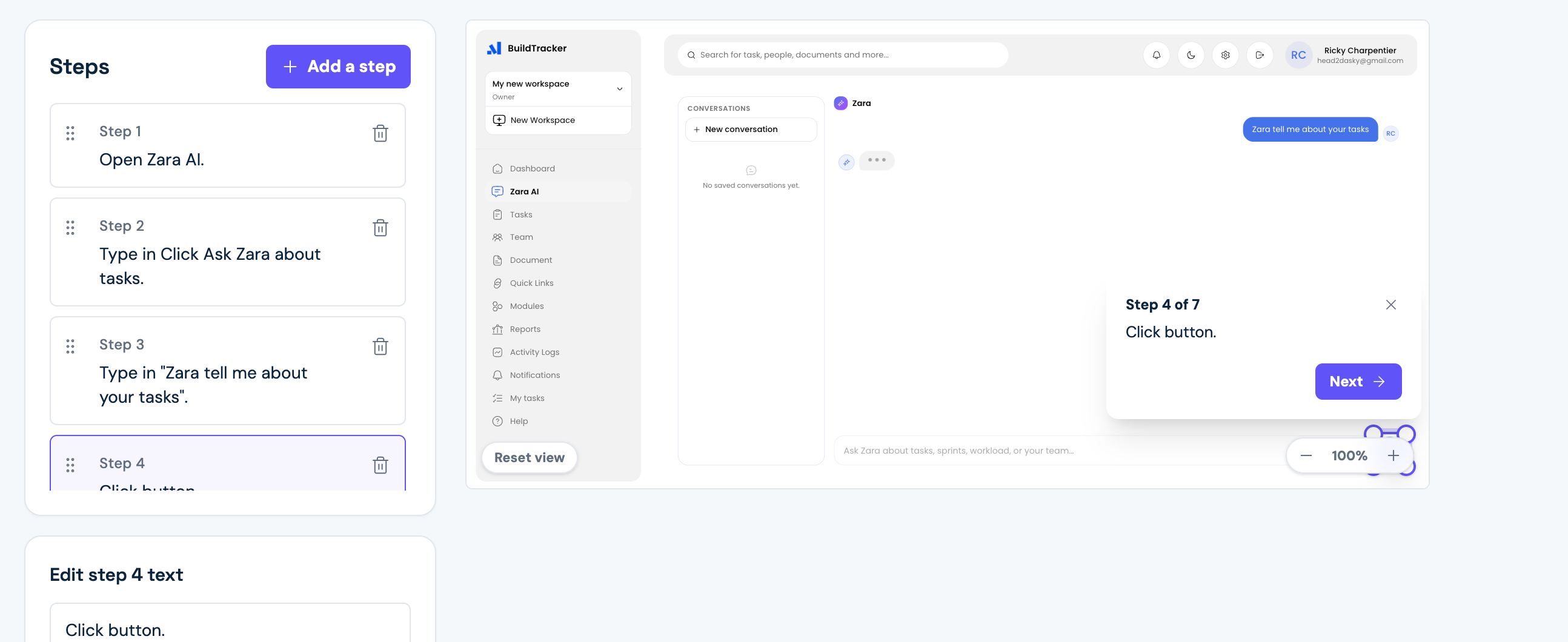The height and width of the screenshot is (642, 1568).
Task: Zoom out with the minus icon
Action: [1306, 455]
